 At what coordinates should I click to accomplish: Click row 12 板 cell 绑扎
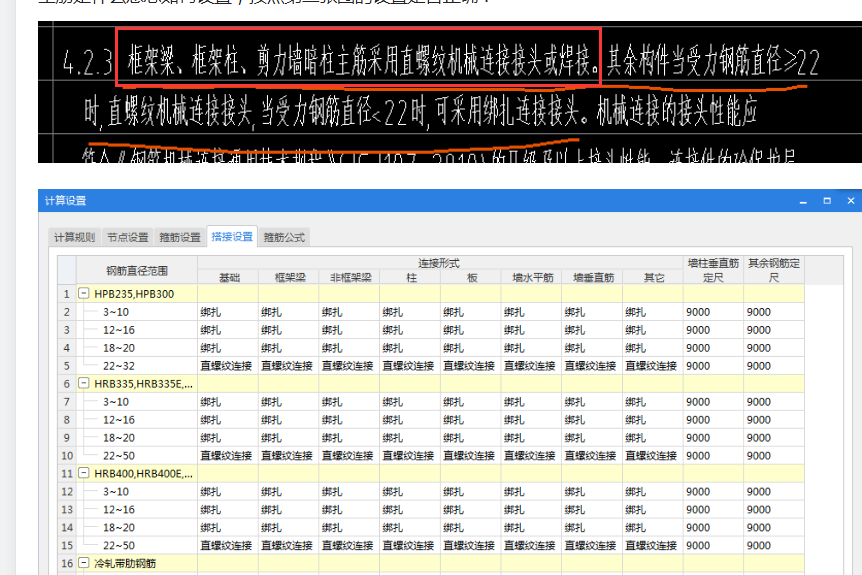coord(471,491)
